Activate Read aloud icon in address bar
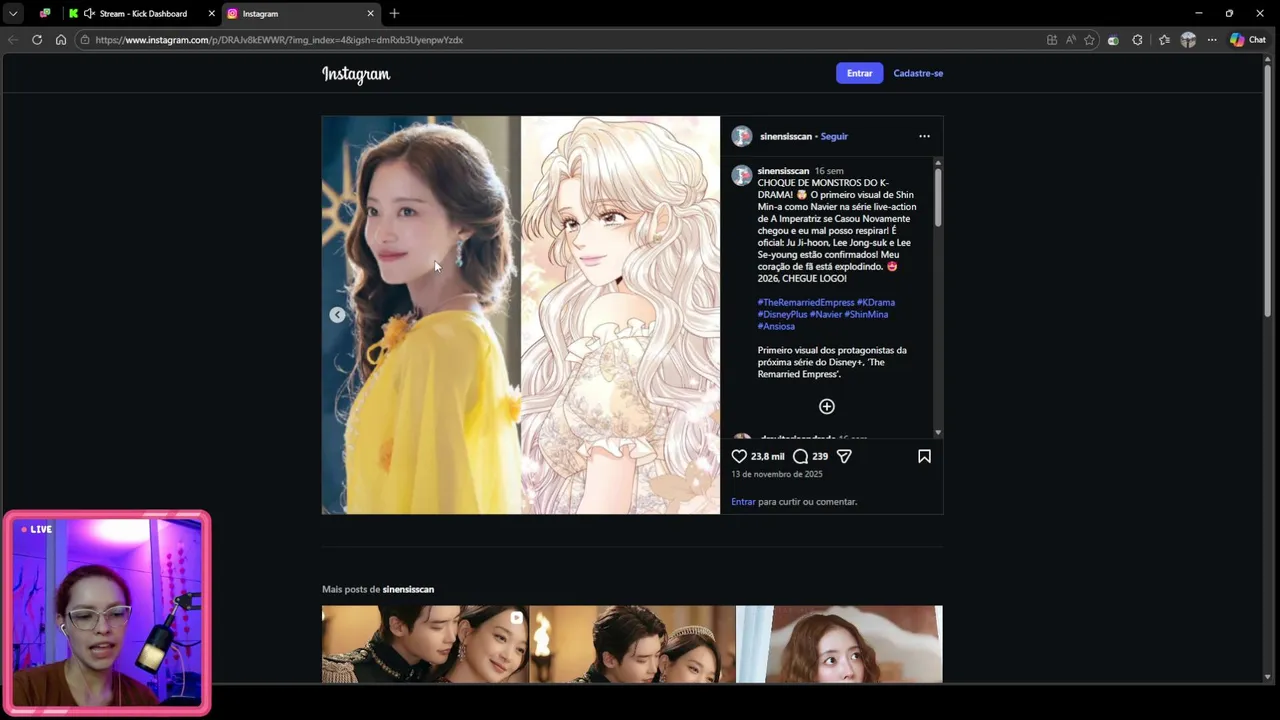 coord(1070,40)
